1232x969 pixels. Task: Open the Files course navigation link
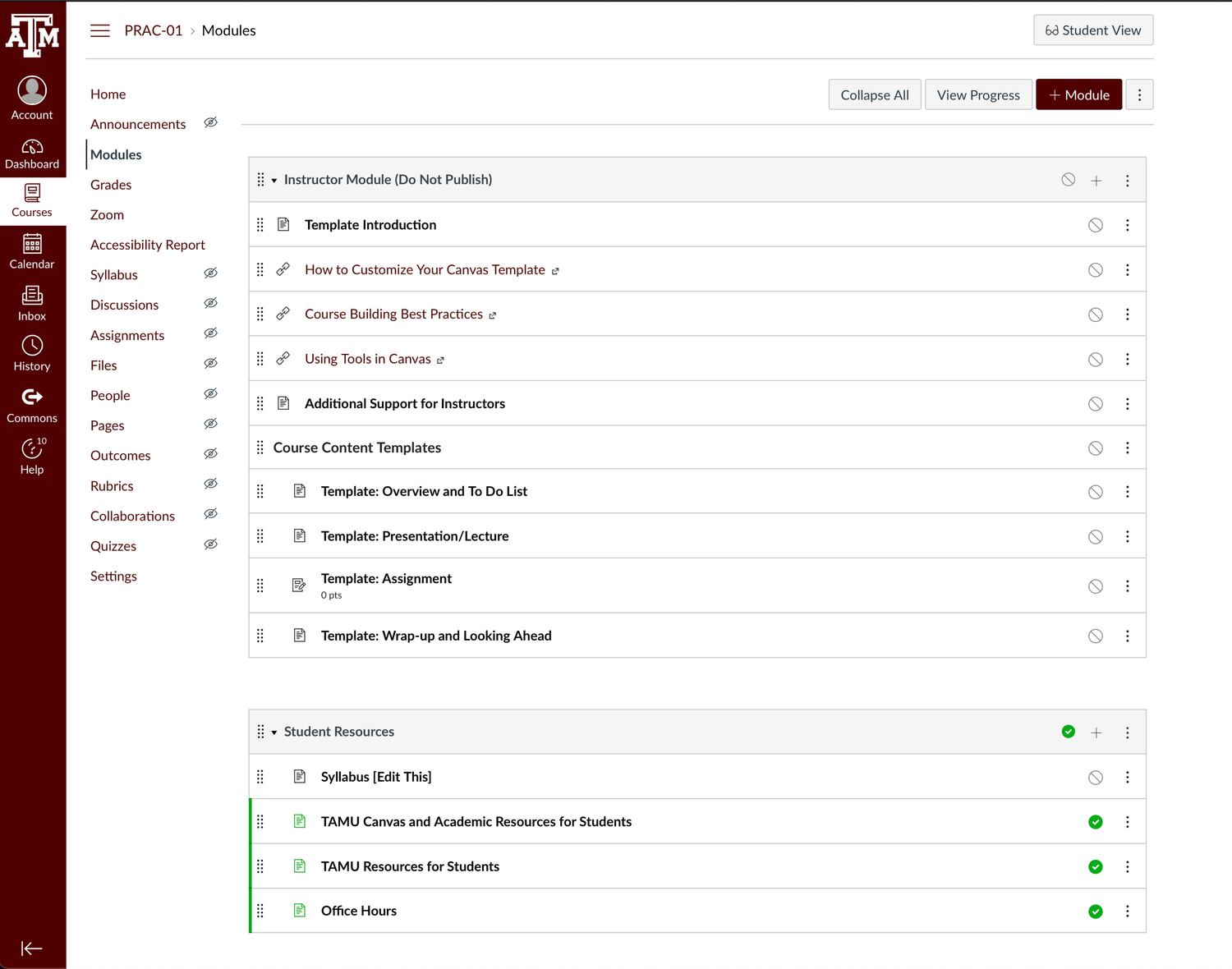[x=103, y=365]
